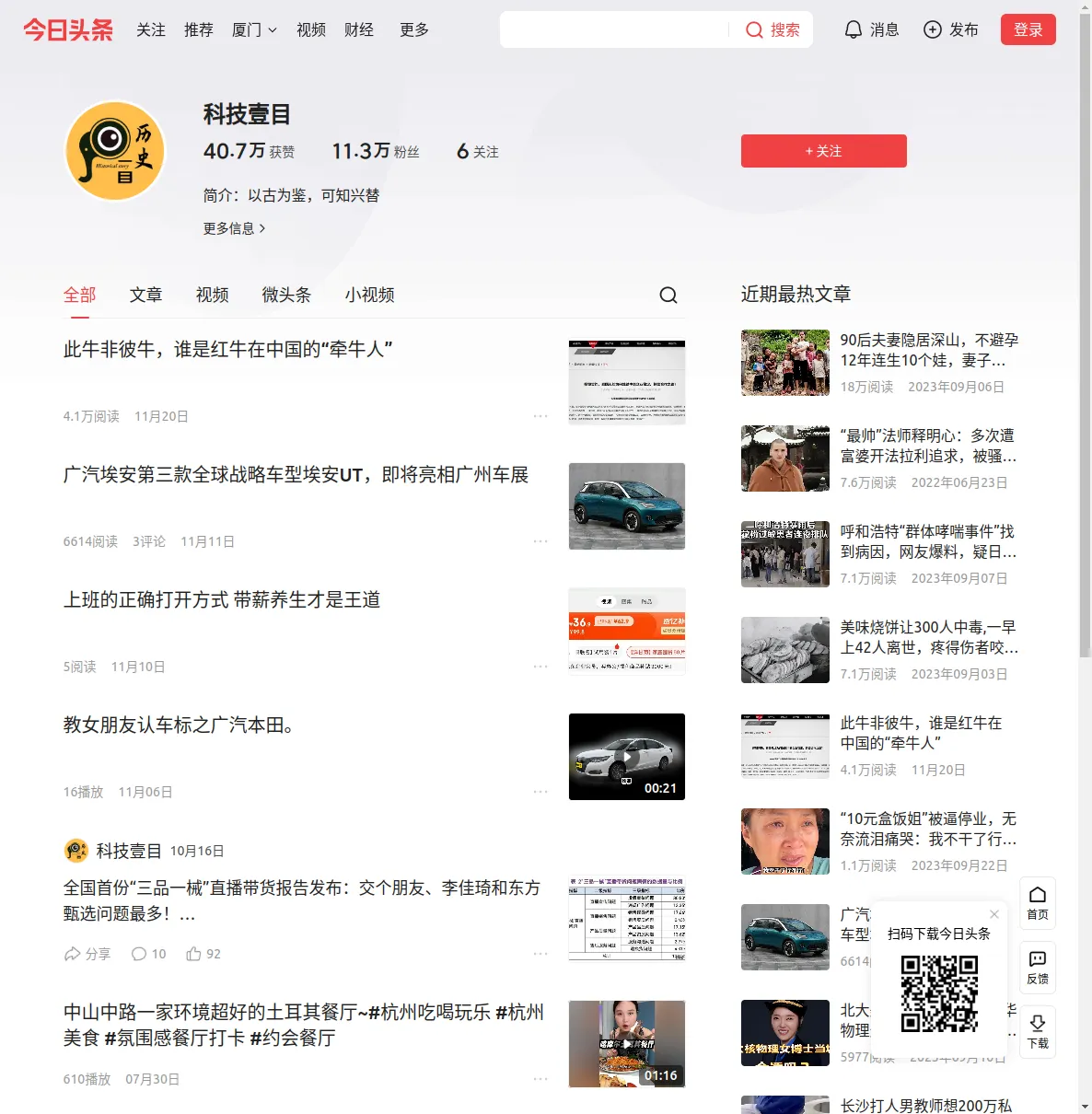Image resolution: width=1092 pixels, height=1114 pixels.
Task: Open article 此牛非彼牛 in main feed
Action: 228,350
